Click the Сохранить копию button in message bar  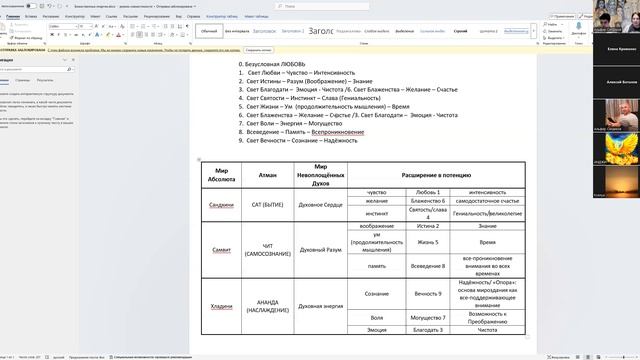pyautogui.click(x=259, y=50)
